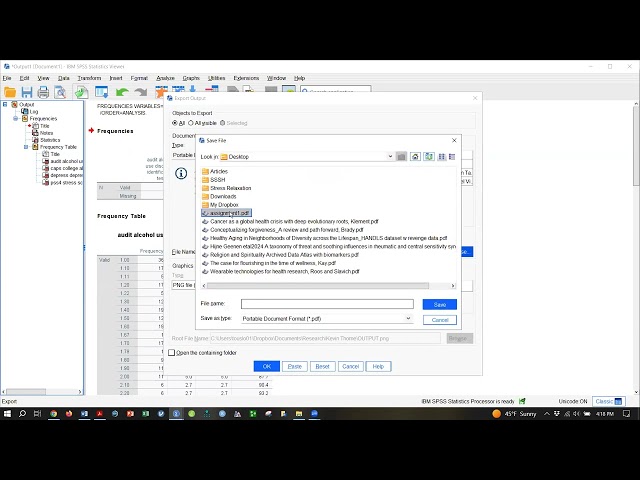Select the Stress Relaxation folder
Screen dimensions: 640x480
[227, 188]
